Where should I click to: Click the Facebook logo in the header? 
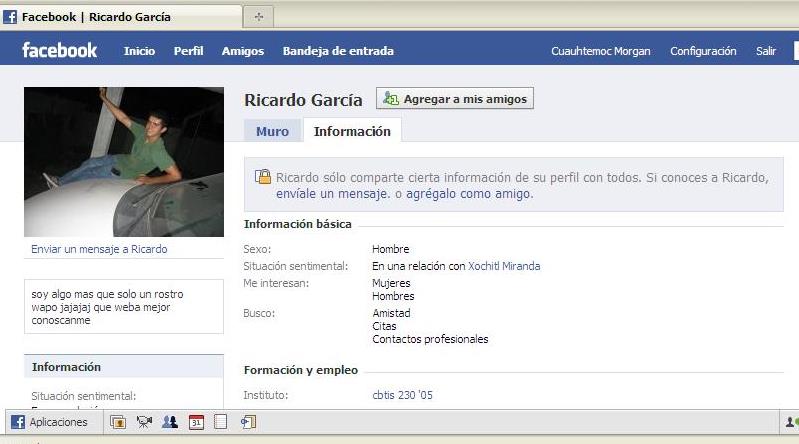click(x=60, y=51)
